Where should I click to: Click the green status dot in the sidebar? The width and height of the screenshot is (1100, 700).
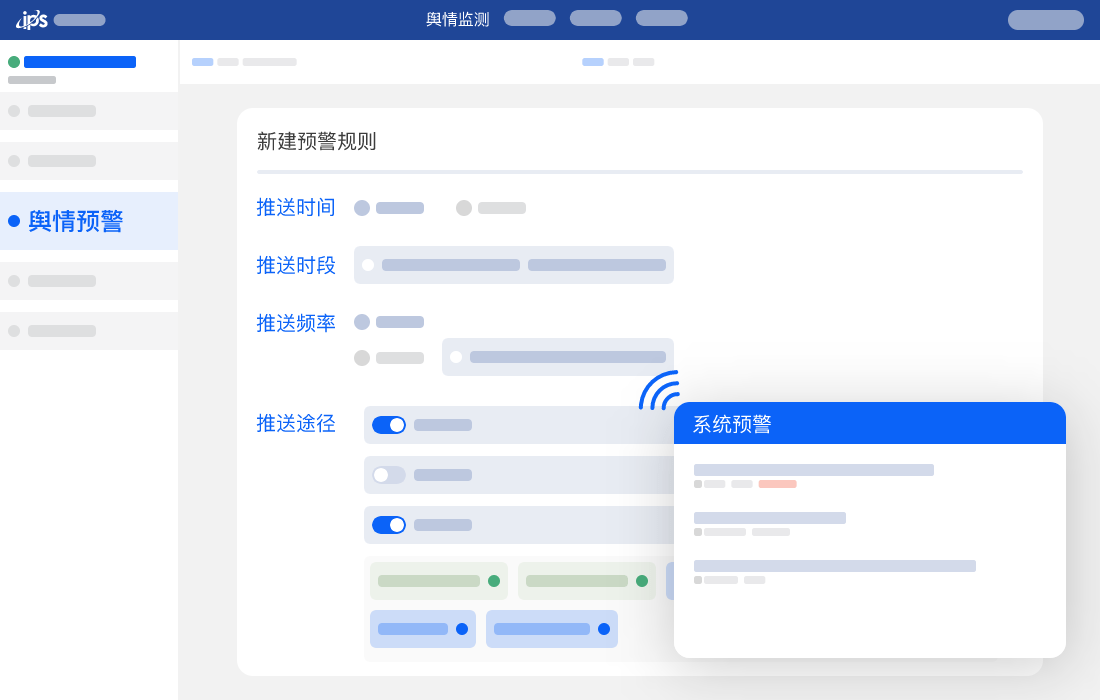[x=14, y=61]
